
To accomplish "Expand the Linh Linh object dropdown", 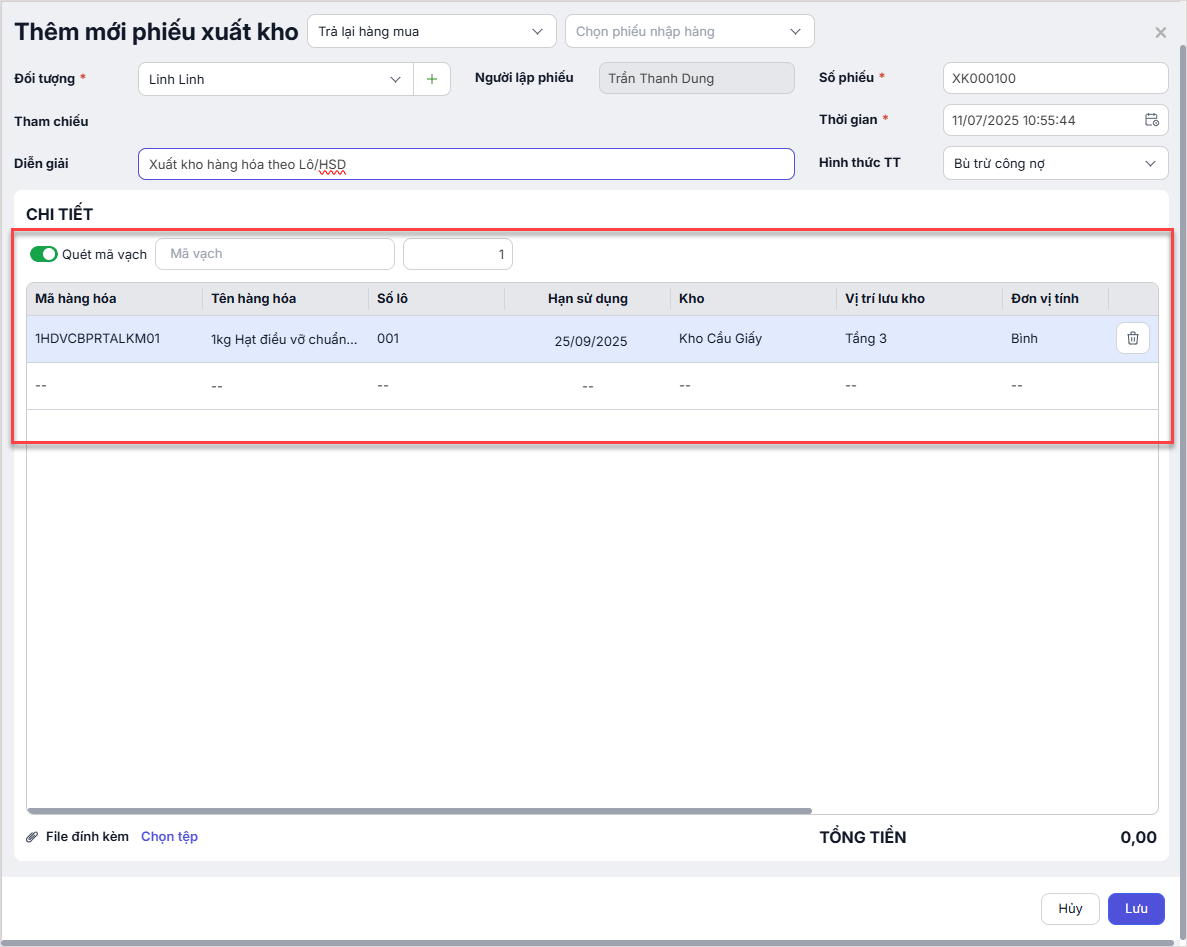I will click(x=276, y=79).
